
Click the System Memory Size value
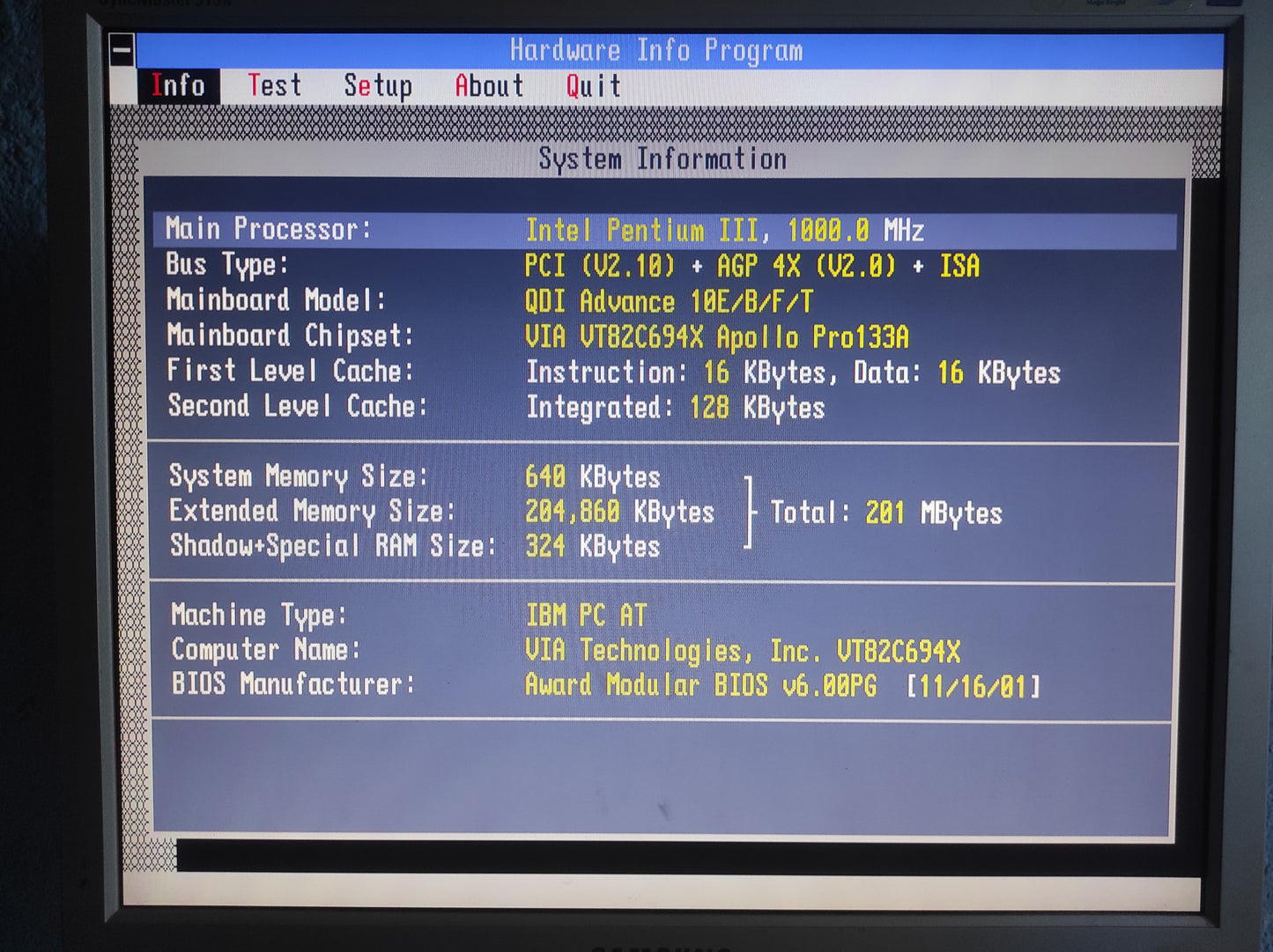pyautogui.click(x=592, y=477)
